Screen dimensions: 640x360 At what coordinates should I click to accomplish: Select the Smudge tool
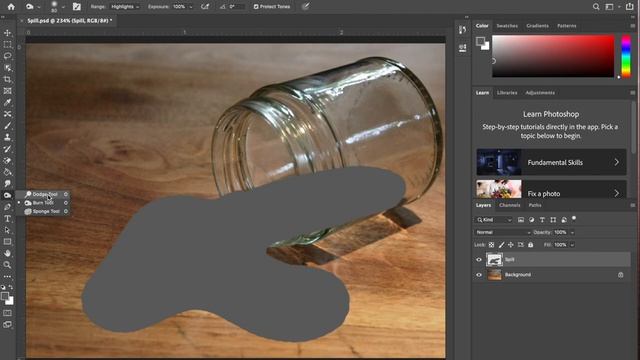pyautogui.click(x=7, y=184)
